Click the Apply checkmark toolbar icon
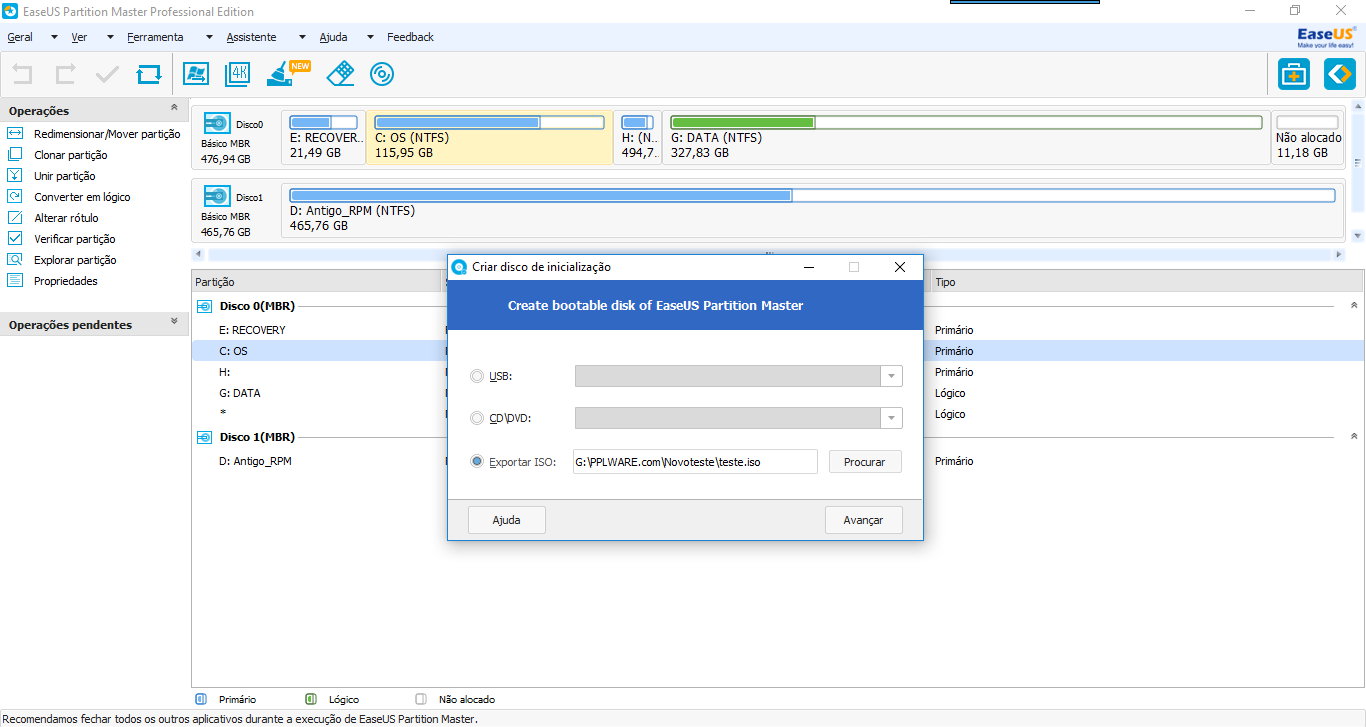 (x=107, y=74)
